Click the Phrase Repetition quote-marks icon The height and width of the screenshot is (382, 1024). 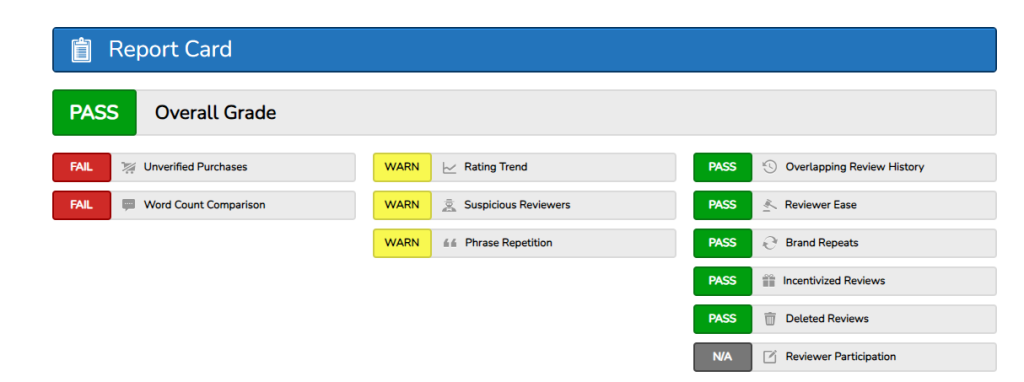[x=449, y=243]
